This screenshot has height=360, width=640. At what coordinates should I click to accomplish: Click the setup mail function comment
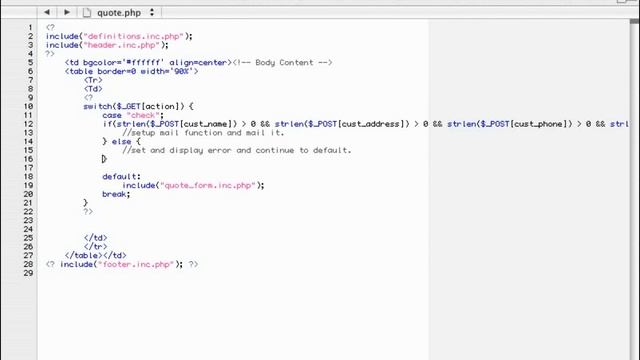pyautogui.click(x=203, y=133)
